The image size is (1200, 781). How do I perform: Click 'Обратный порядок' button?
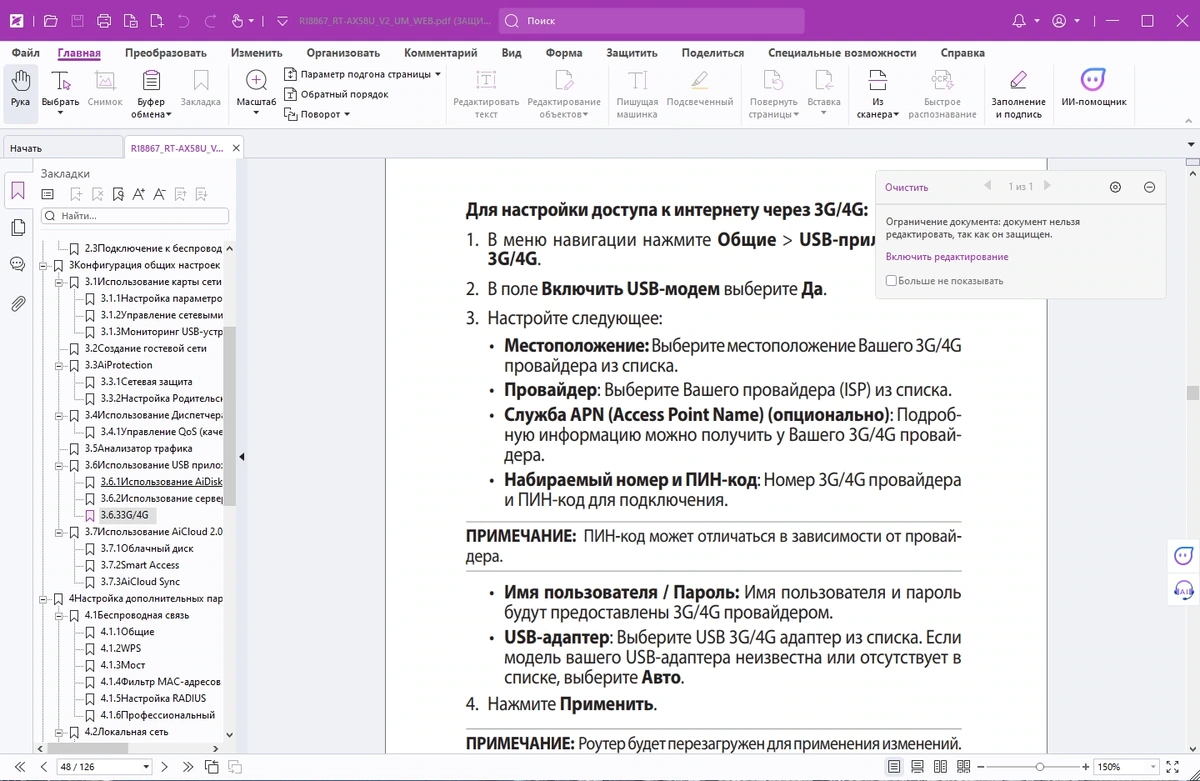(336, 94)
